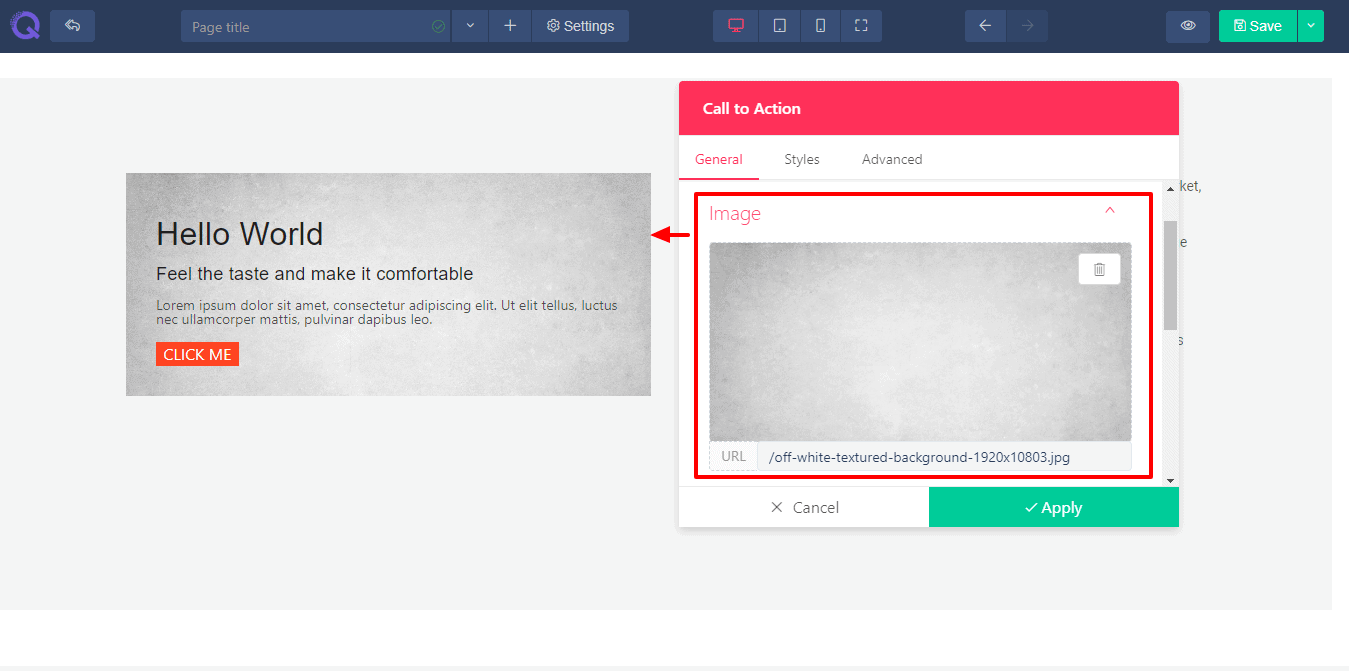Delete the image using trash icon
Image resolution: width=1349 pixels, height=671 pixels.
1099,269
